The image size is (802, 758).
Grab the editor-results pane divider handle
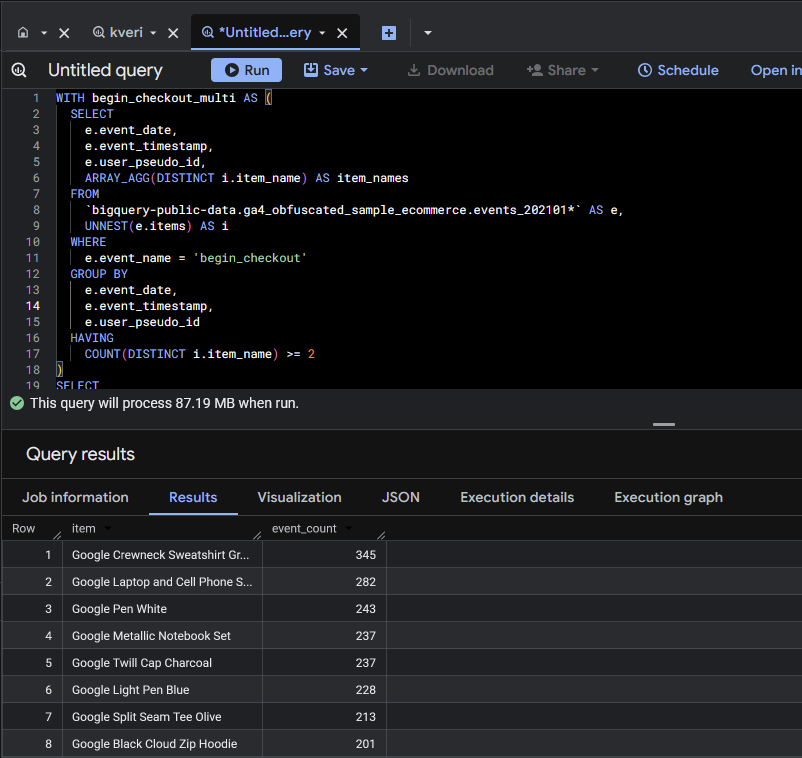[663, 424]
